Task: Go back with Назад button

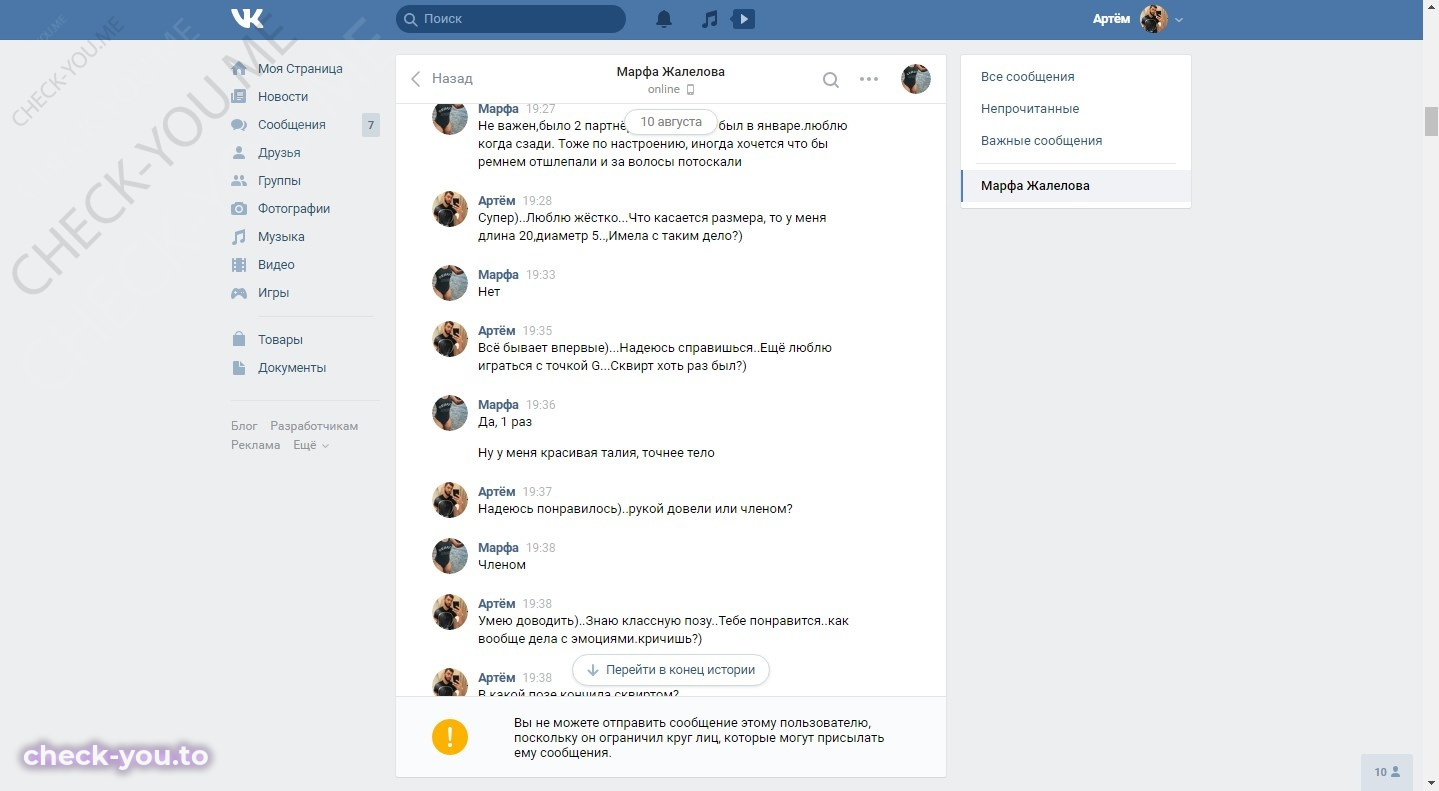Action: (442, 78)
